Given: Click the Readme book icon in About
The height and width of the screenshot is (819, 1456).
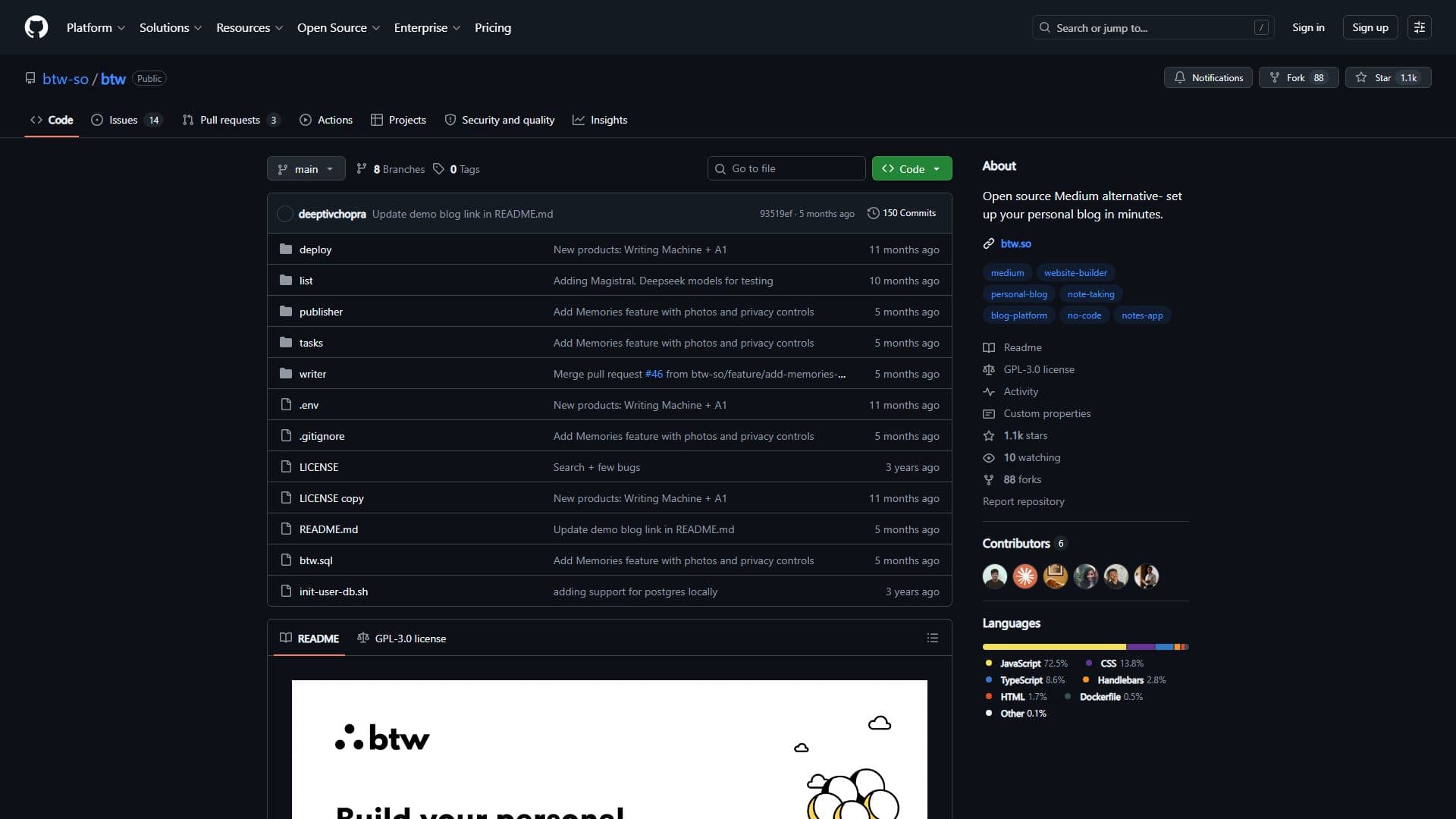Looking at the screenshot, I should coord(989,347).
